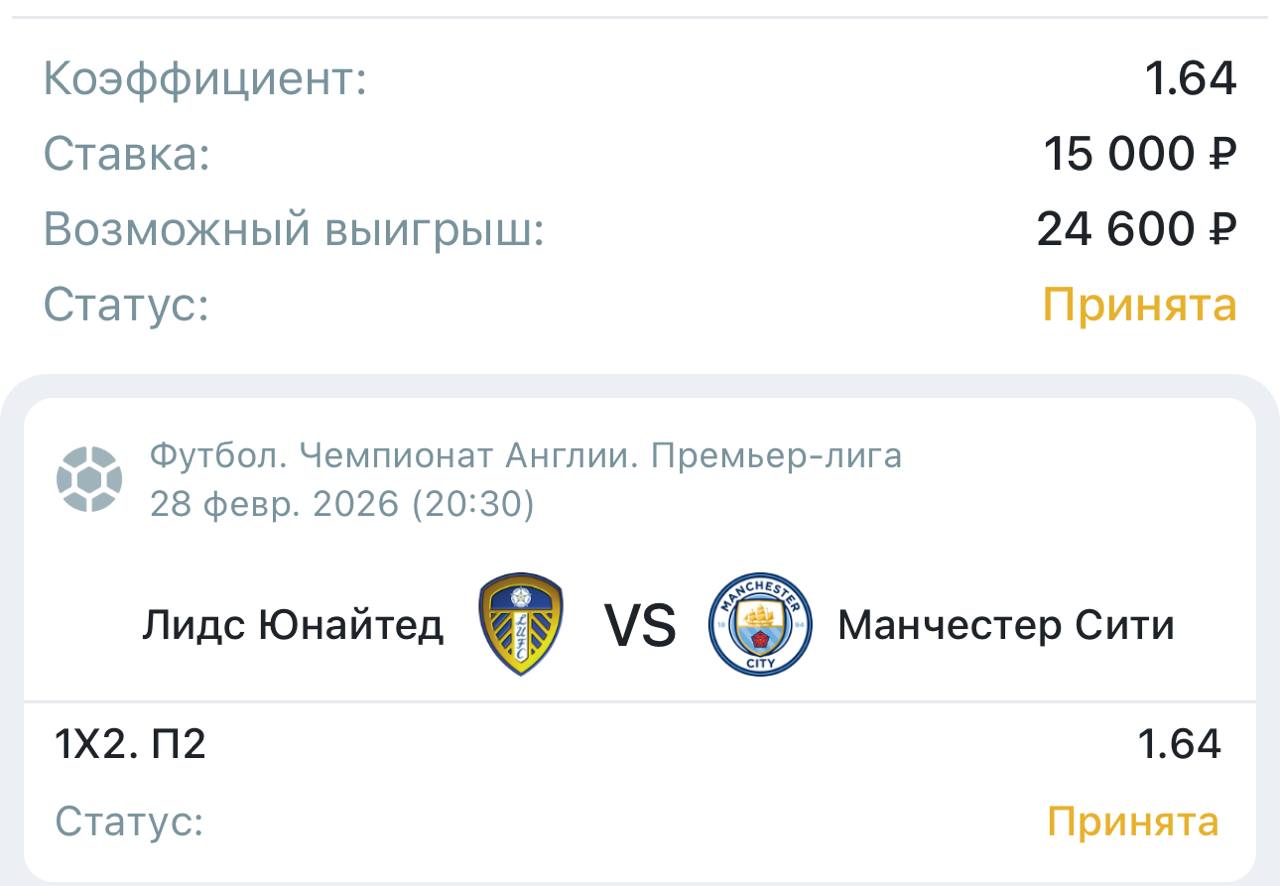Click the Статус label inside the match card
Image resolution: width=1280 pixels, height=886 pixels.
pyautogui.click(x=129, y=822)
